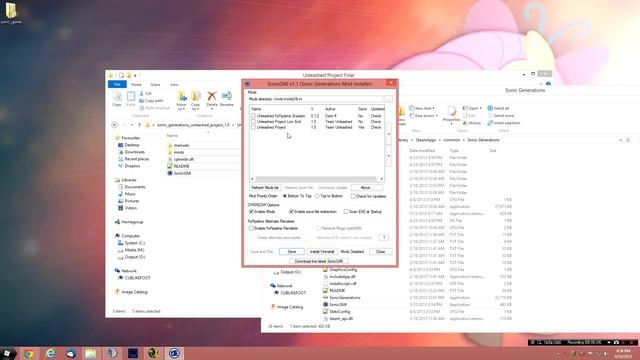The height and width of the screenshot is (360, 640).
Task: Click the Install/Uninstall button
Action: [x=322, y=251]
